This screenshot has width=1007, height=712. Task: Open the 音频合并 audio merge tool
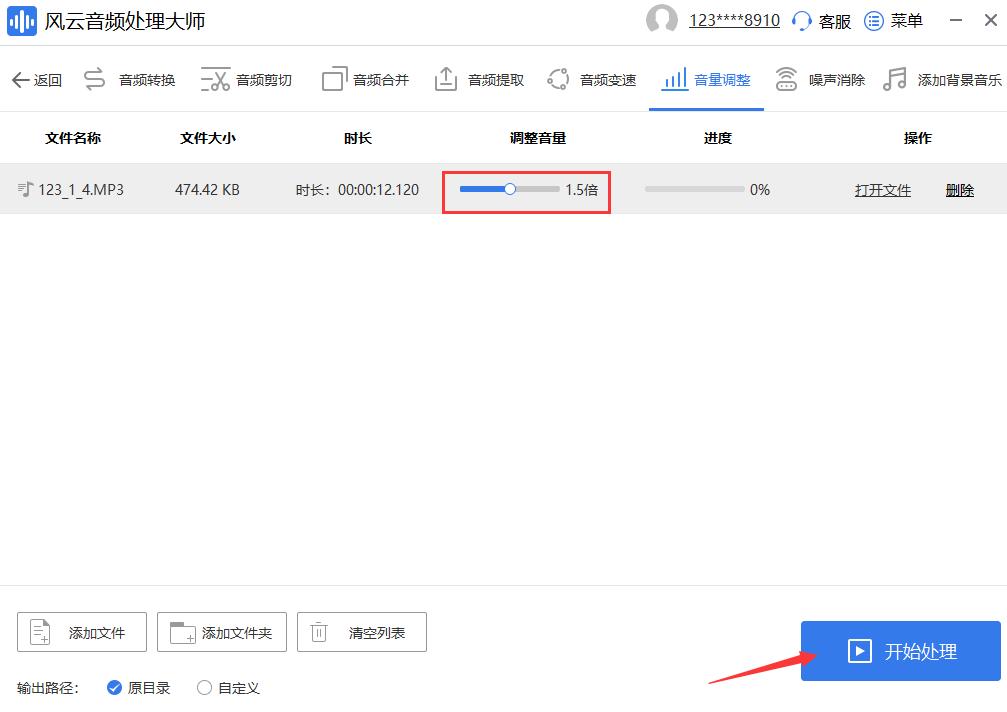tap(365, 79)
